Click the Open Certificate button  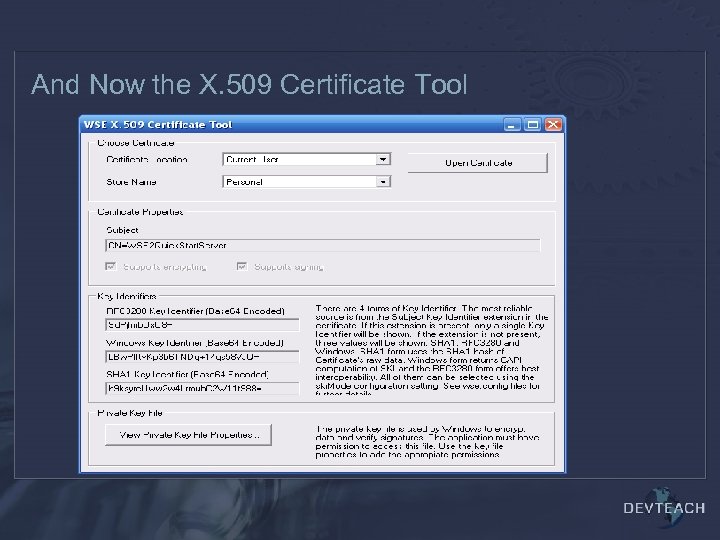point(478,163)
